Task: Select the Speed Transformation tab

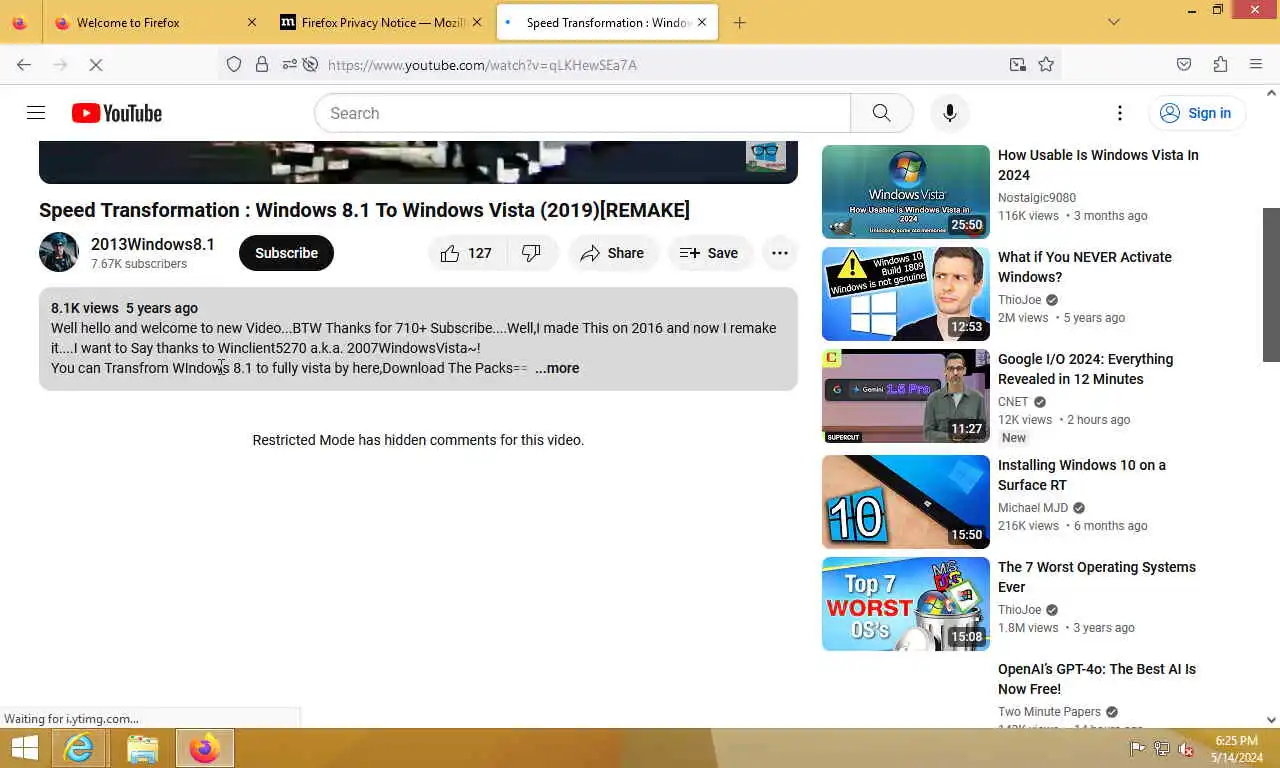Action: click(x=607, y=22)
